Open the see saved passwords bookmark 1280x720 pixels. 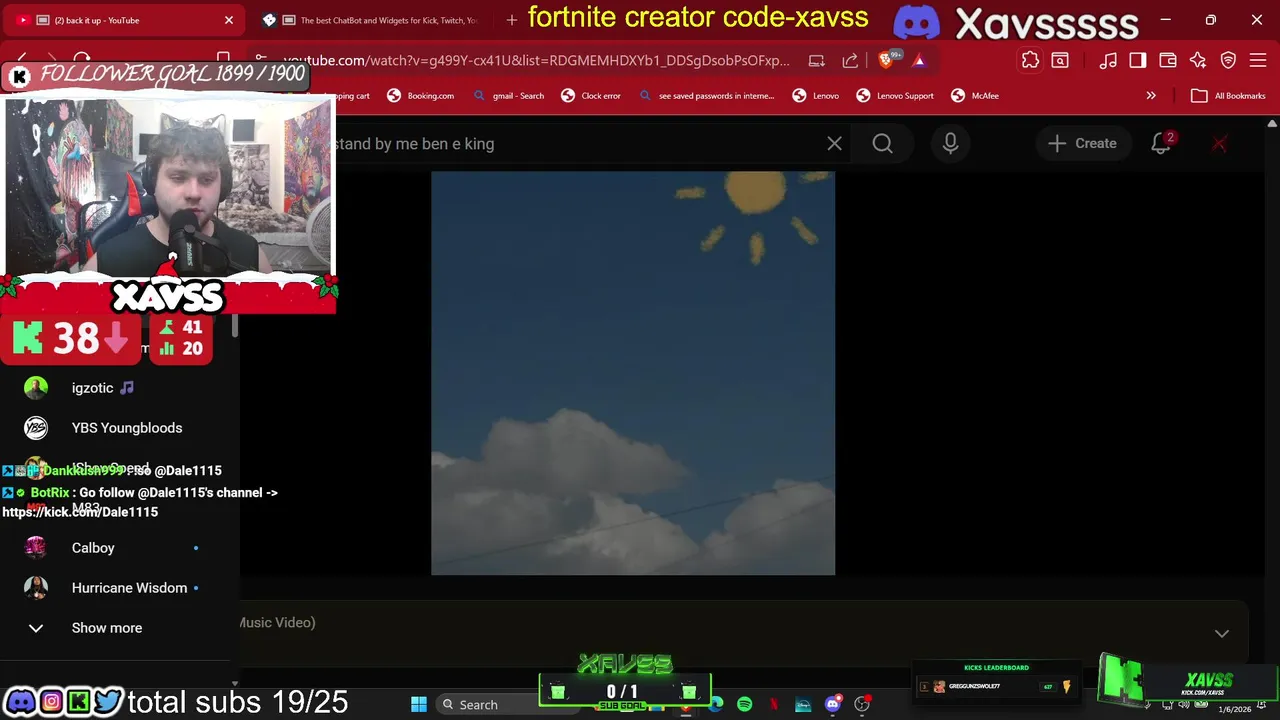[706, 96]
